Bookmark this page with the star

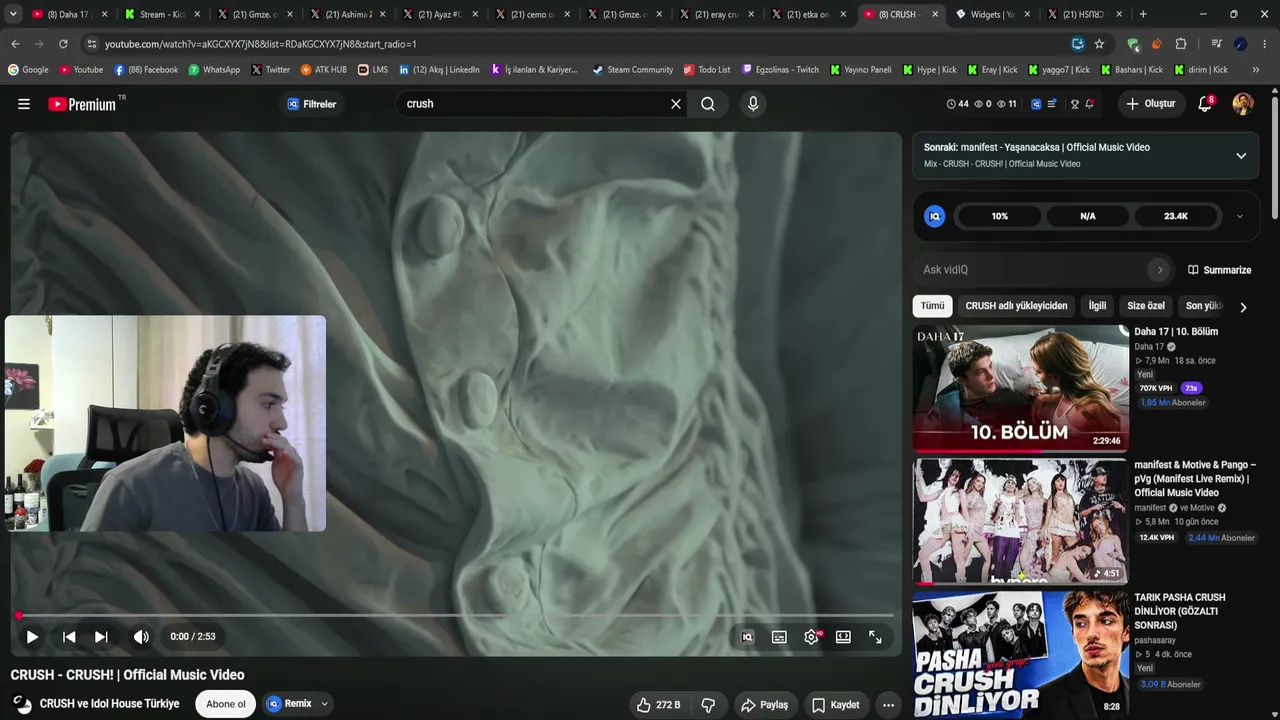(1099, 44)
